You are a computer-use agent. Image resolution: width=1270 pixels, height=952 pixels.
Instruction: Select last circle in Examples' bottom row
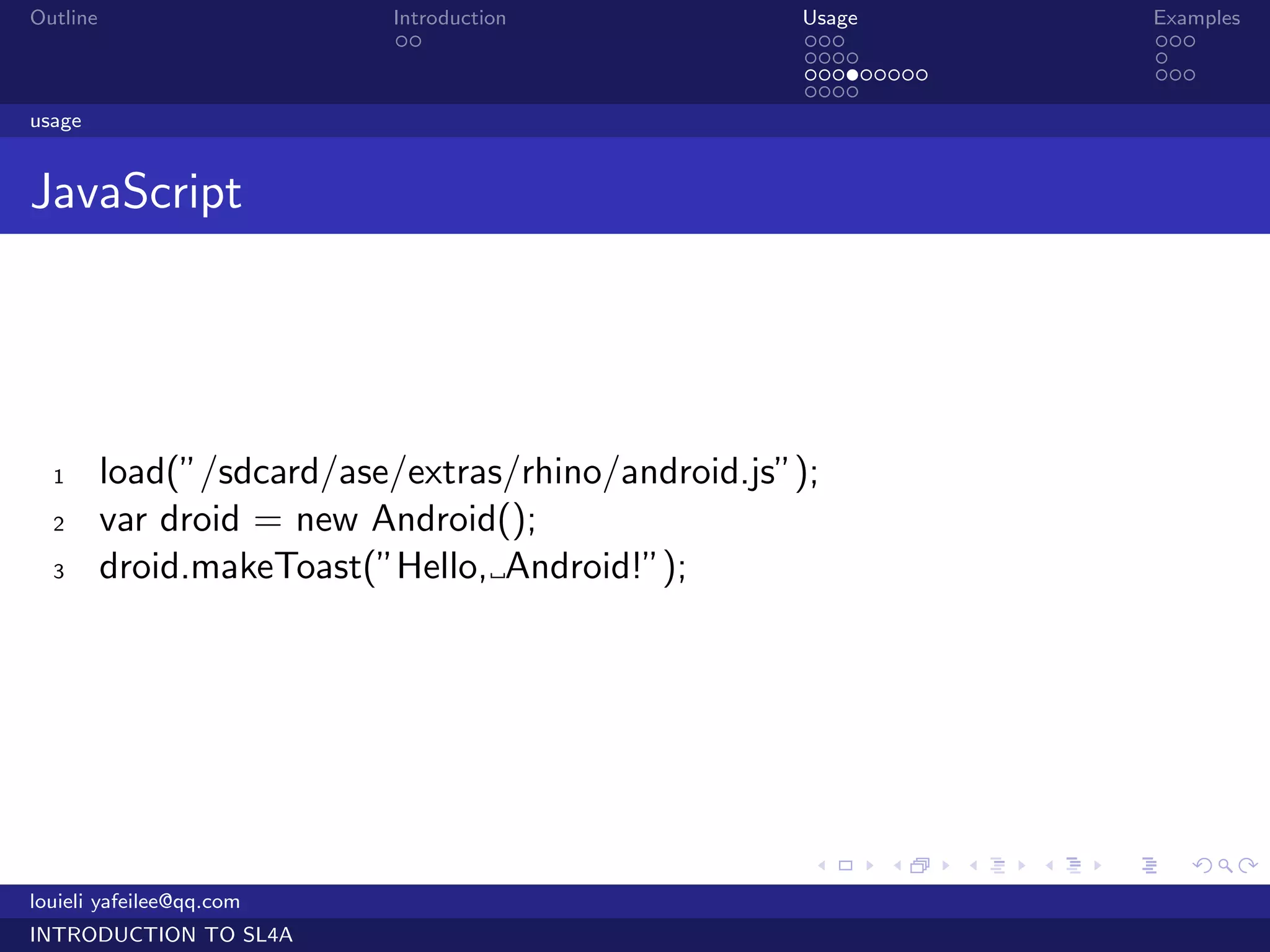click(x=1189, y=75)
